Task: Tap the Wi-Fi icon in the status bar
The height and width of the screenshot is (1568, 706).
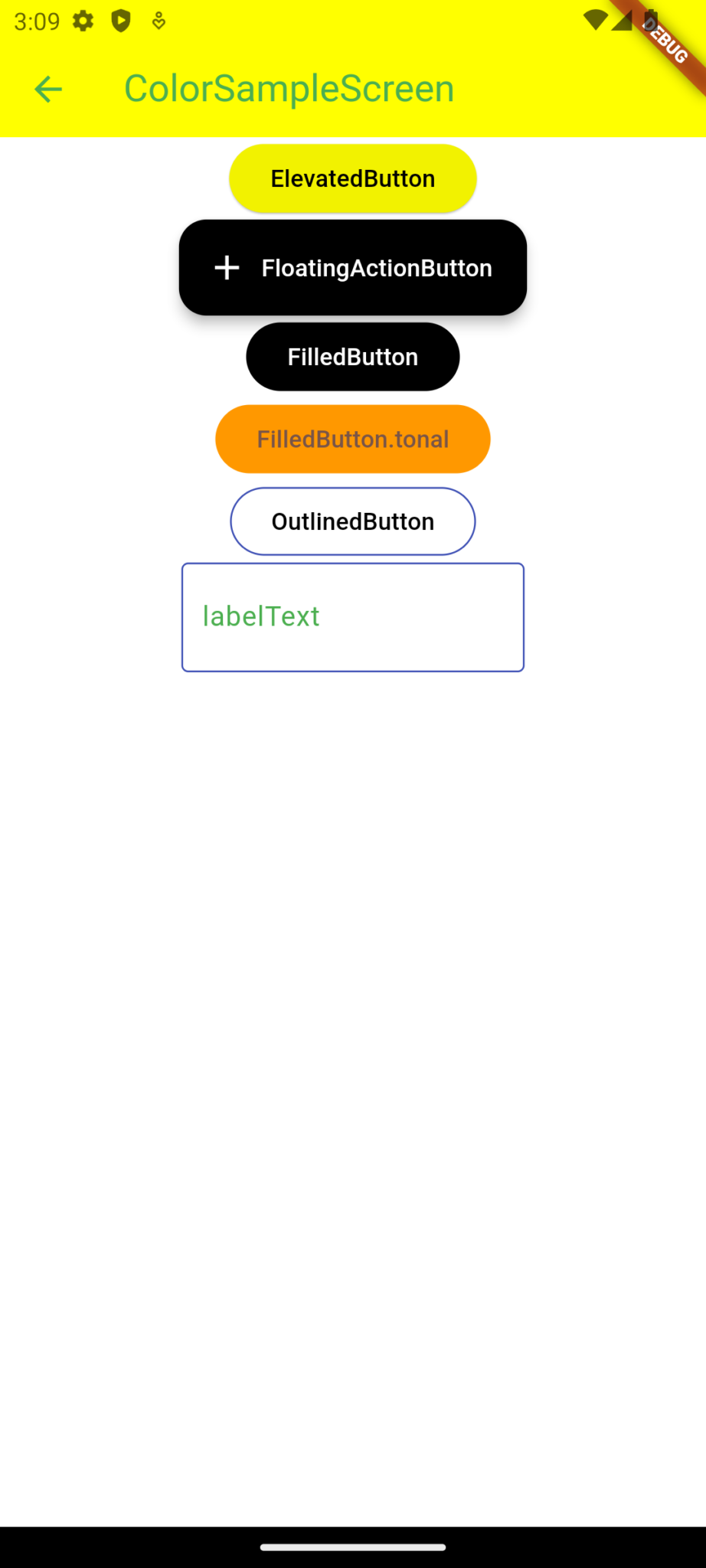Action: point(597,21)
